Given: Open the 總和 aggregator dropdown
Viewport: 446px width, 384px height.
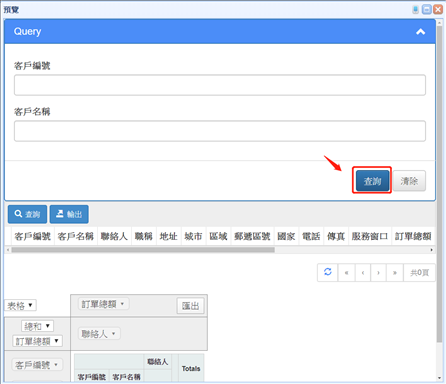Looking at the screenshot, I should (x=37, y=326).
